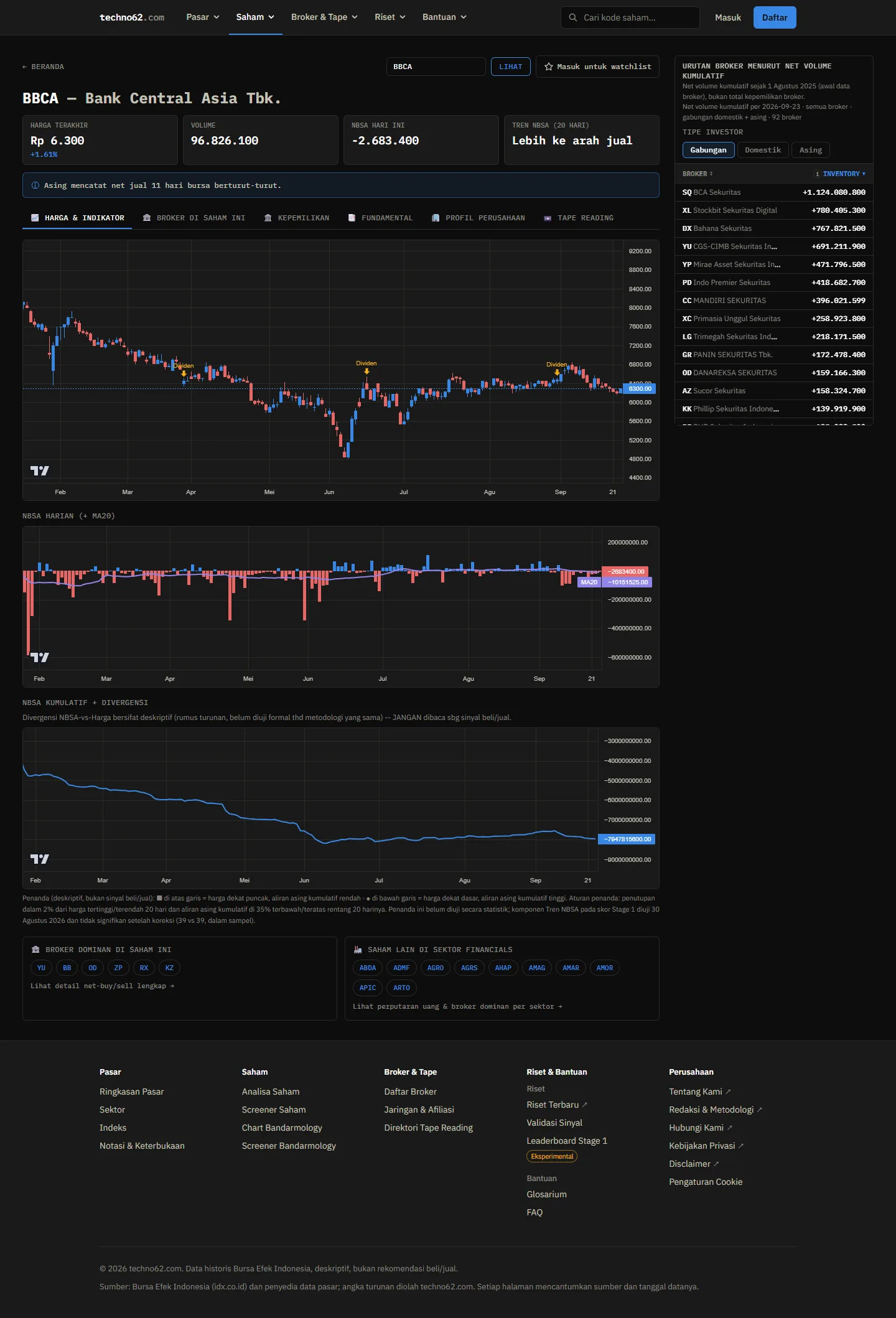
Task: Open the YU dominant broker chip
Action: pos(42,968)
